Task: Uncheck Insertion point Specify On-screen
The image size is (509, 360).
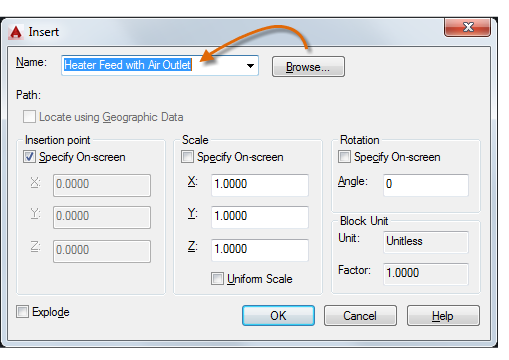Action: [29, 157]
